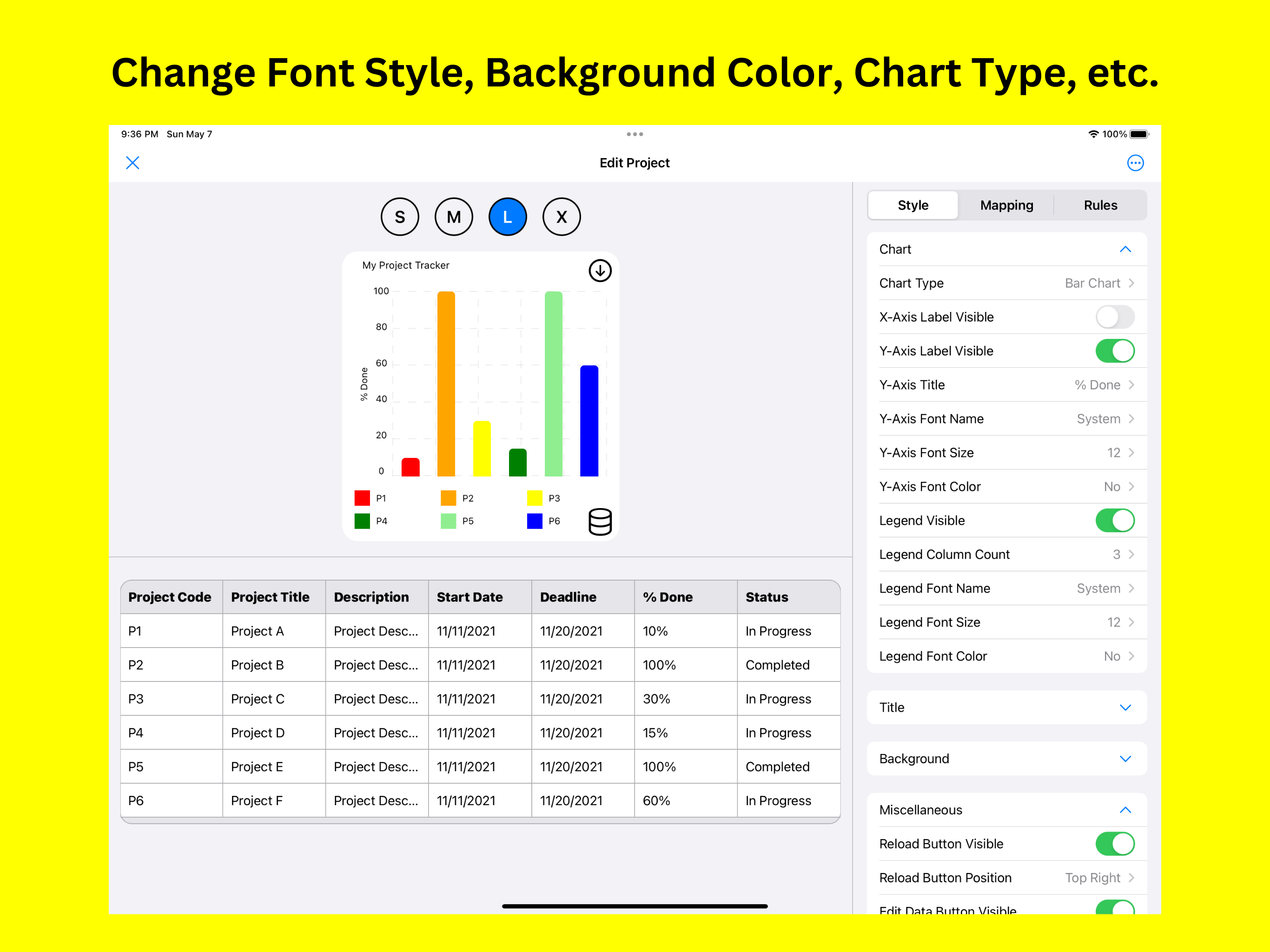Tap the Wi-Fi status icon
The height and width of the screenshot is (952, 1270).
coord(1093,134)
